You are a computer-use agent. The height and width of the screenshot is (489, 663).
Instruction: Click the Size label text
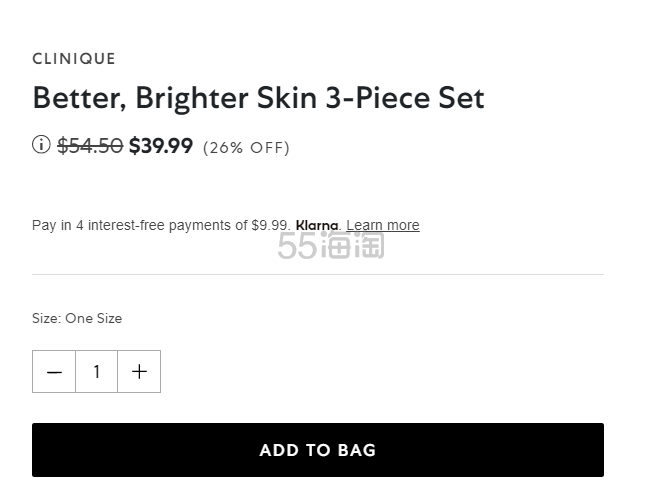(x=47, y=318)
